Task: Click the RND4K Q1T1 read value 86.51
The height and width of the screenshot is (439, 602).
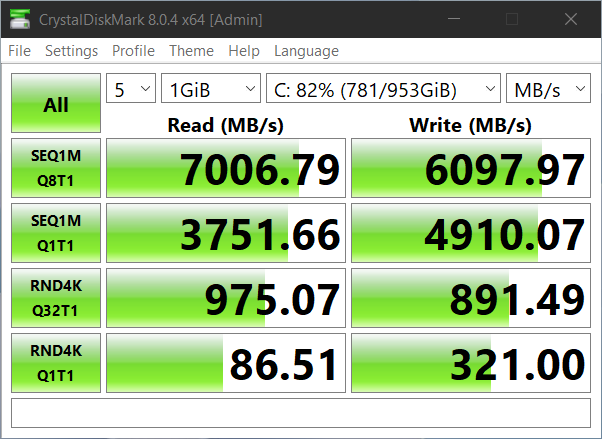Action: pos(226,363)
